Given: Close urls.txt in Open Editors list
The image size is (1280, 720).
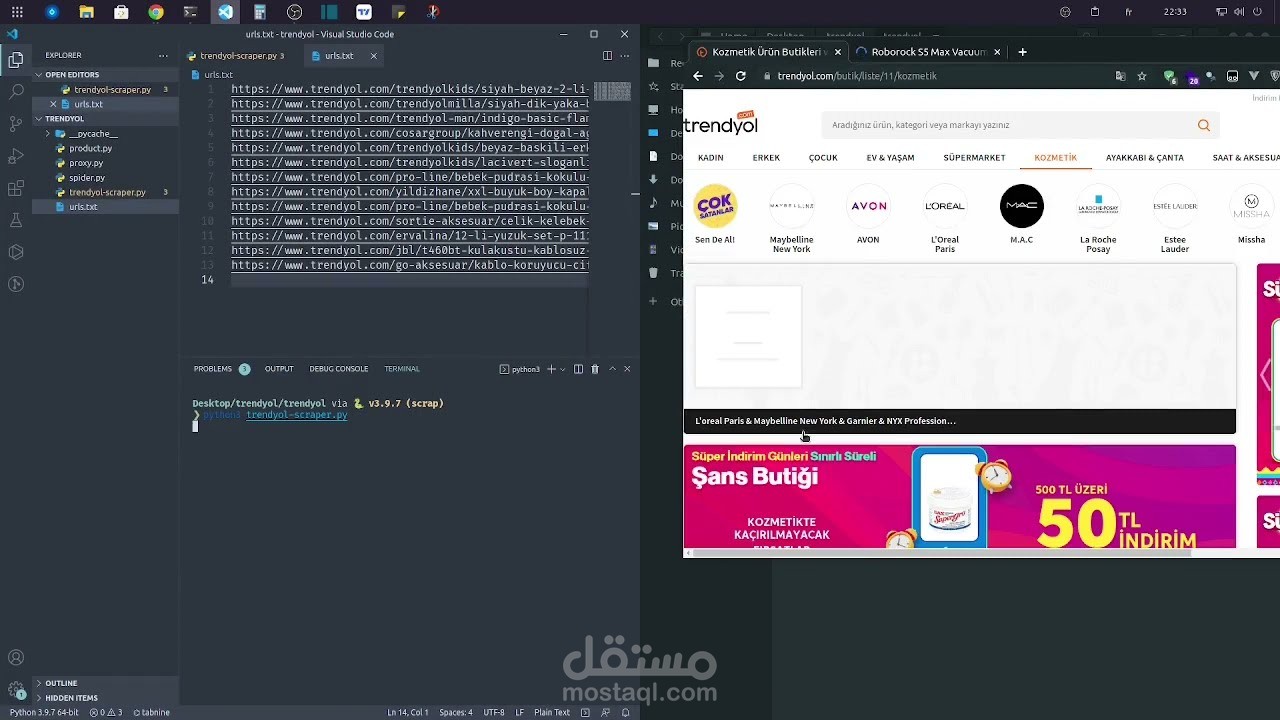Looking at the screenshot, I should coord(53,104).
